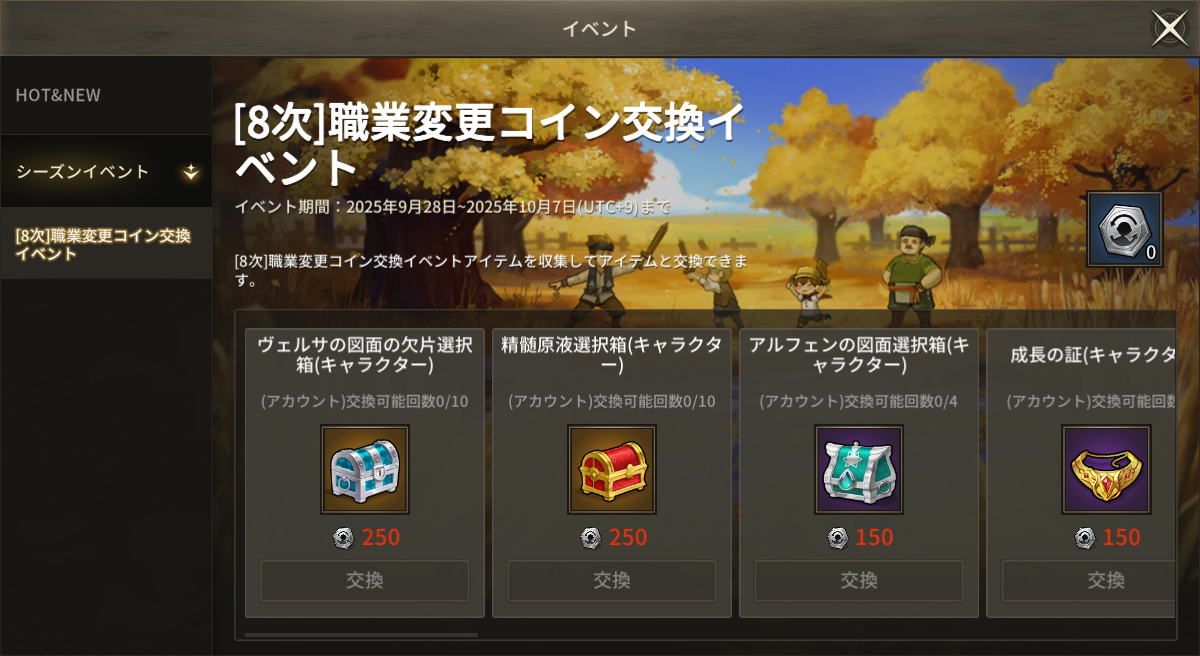Click the 成長の証(キャラクター) item title

(x=1093, y=355)
